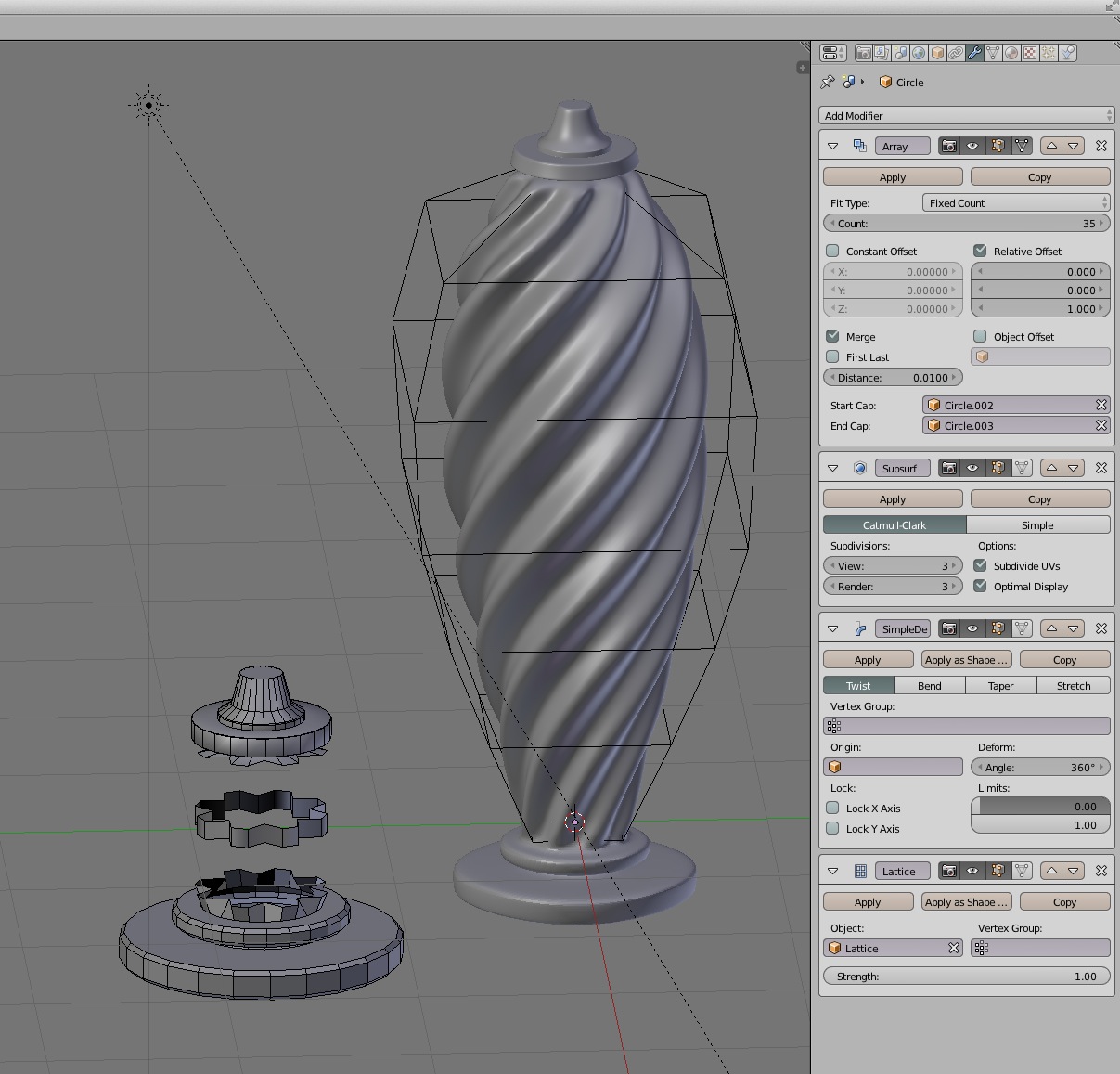Toggle viewport eye for the Subsurf modifier
Viewport: 1120px width, 1074px height.
[972, 468]
